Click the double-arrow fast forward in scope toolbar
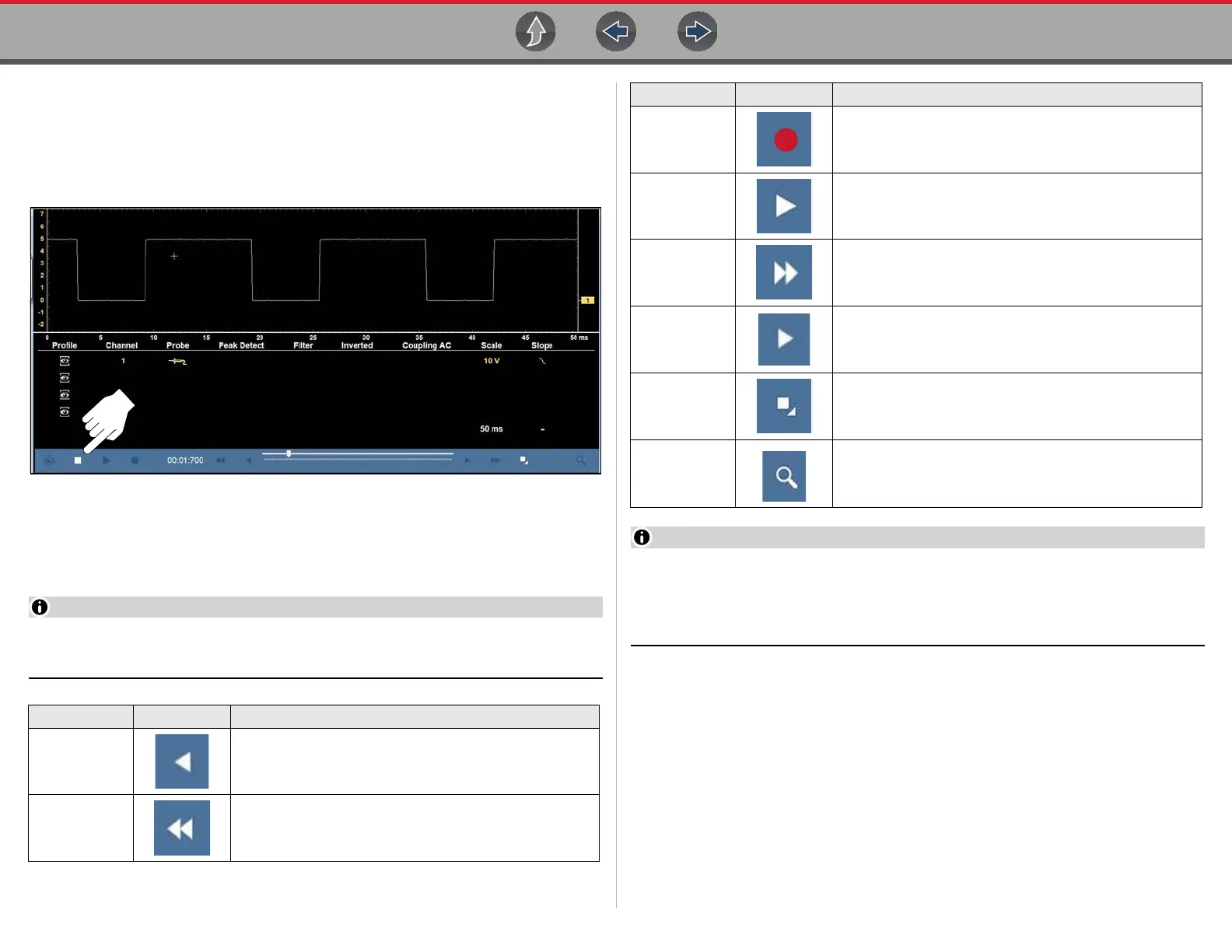Screen dimensions: 1232x952 495,460
